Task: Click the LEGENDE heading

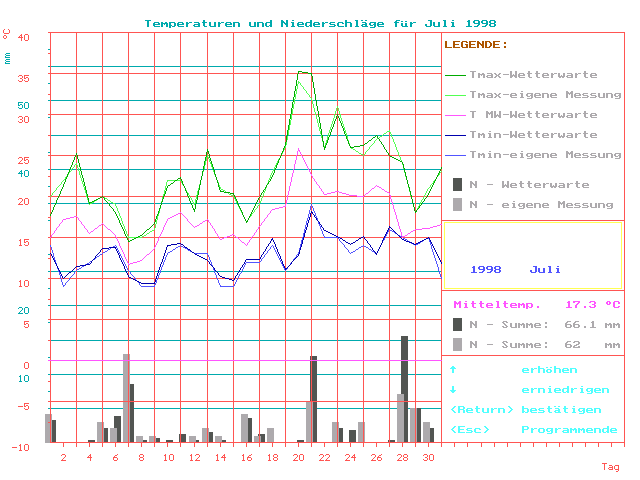Action: [x=476, y=45]
